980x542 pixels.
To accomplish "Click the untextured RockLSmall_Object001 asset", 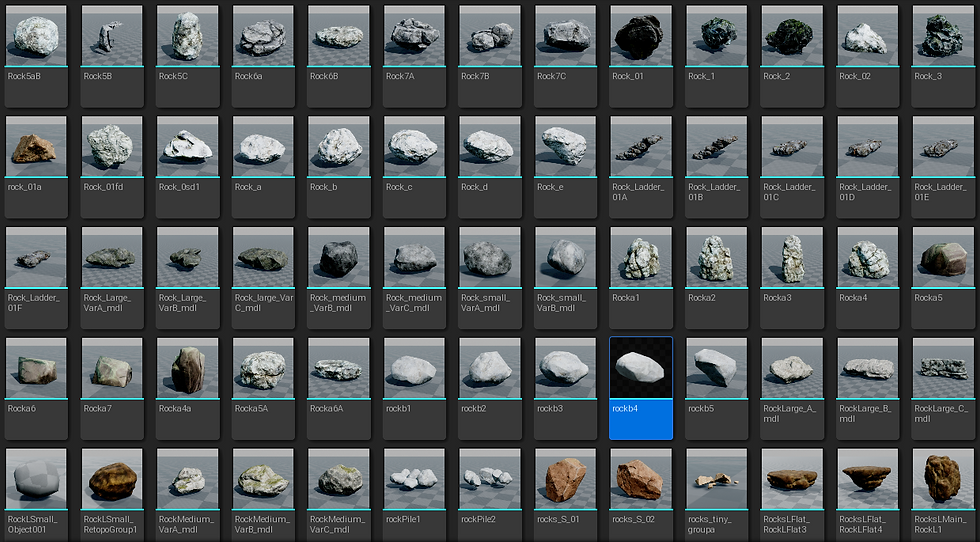I will (36, 494).
